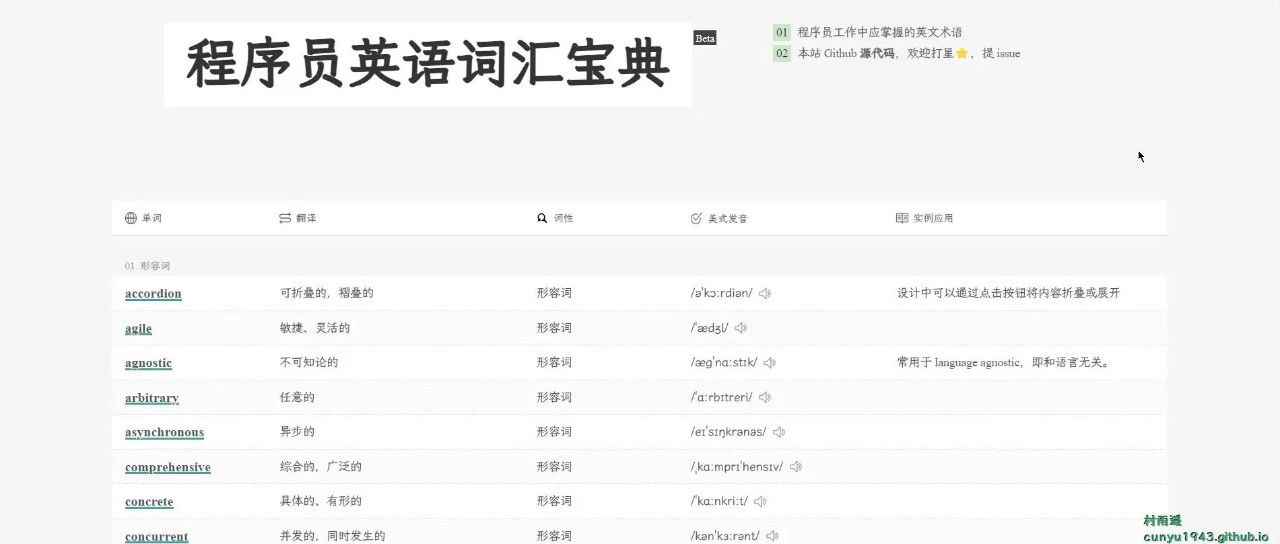Click the phonetic /əˈkɔːrdiən/
Image resolution: width=1280 pixels, height=544 pixels.
pos(721,294)
